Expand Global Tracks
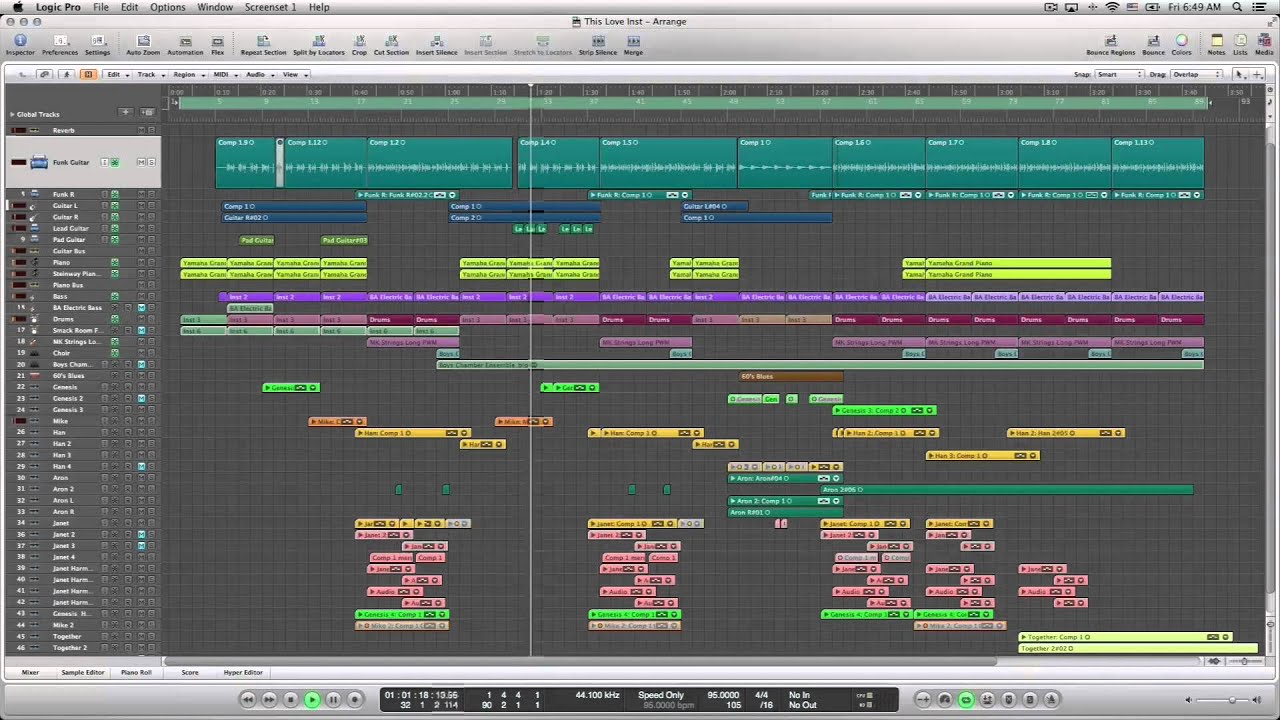 [x=12, y=114]
